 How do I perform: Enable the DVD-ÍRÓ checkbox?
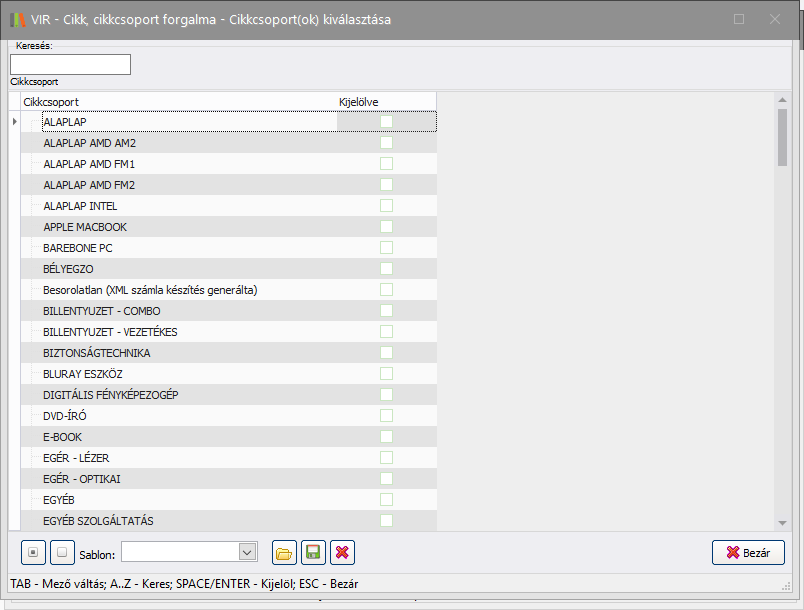(386, 416)
